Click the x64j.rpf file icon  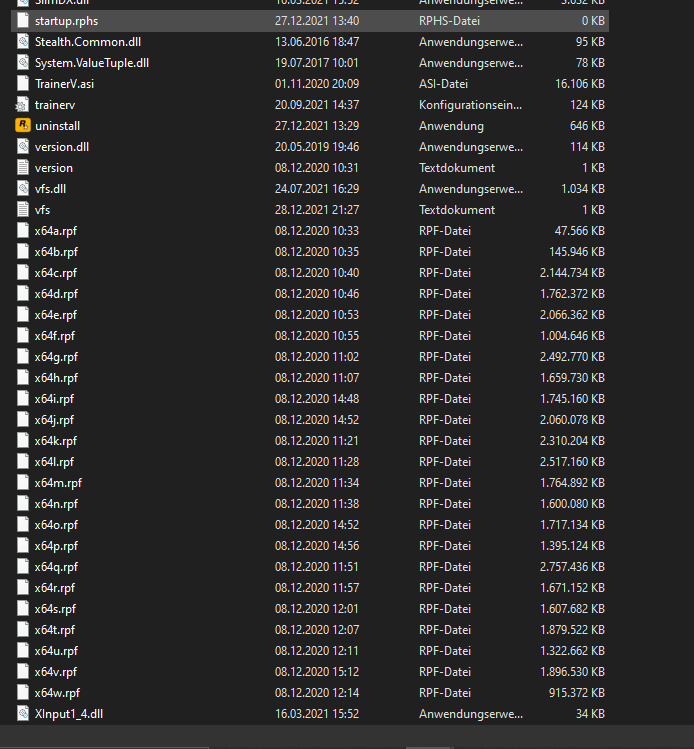[x=22, y=420]
